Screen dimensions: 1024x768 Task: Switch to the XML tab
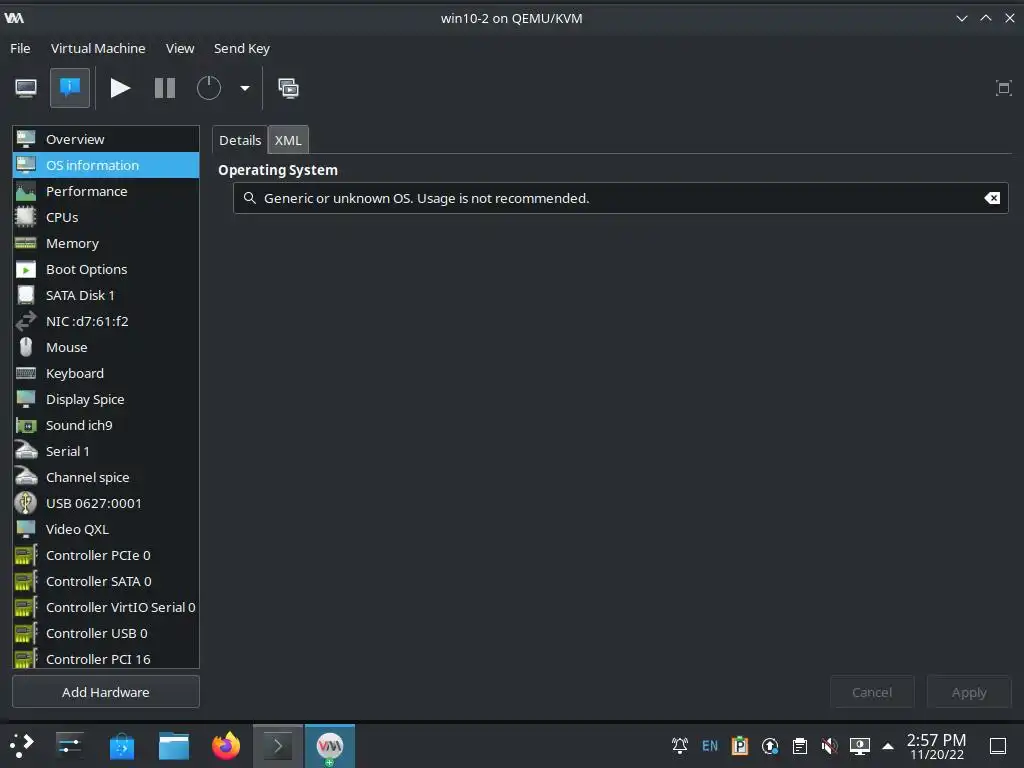pyautogui.click(x=288, y=140)
